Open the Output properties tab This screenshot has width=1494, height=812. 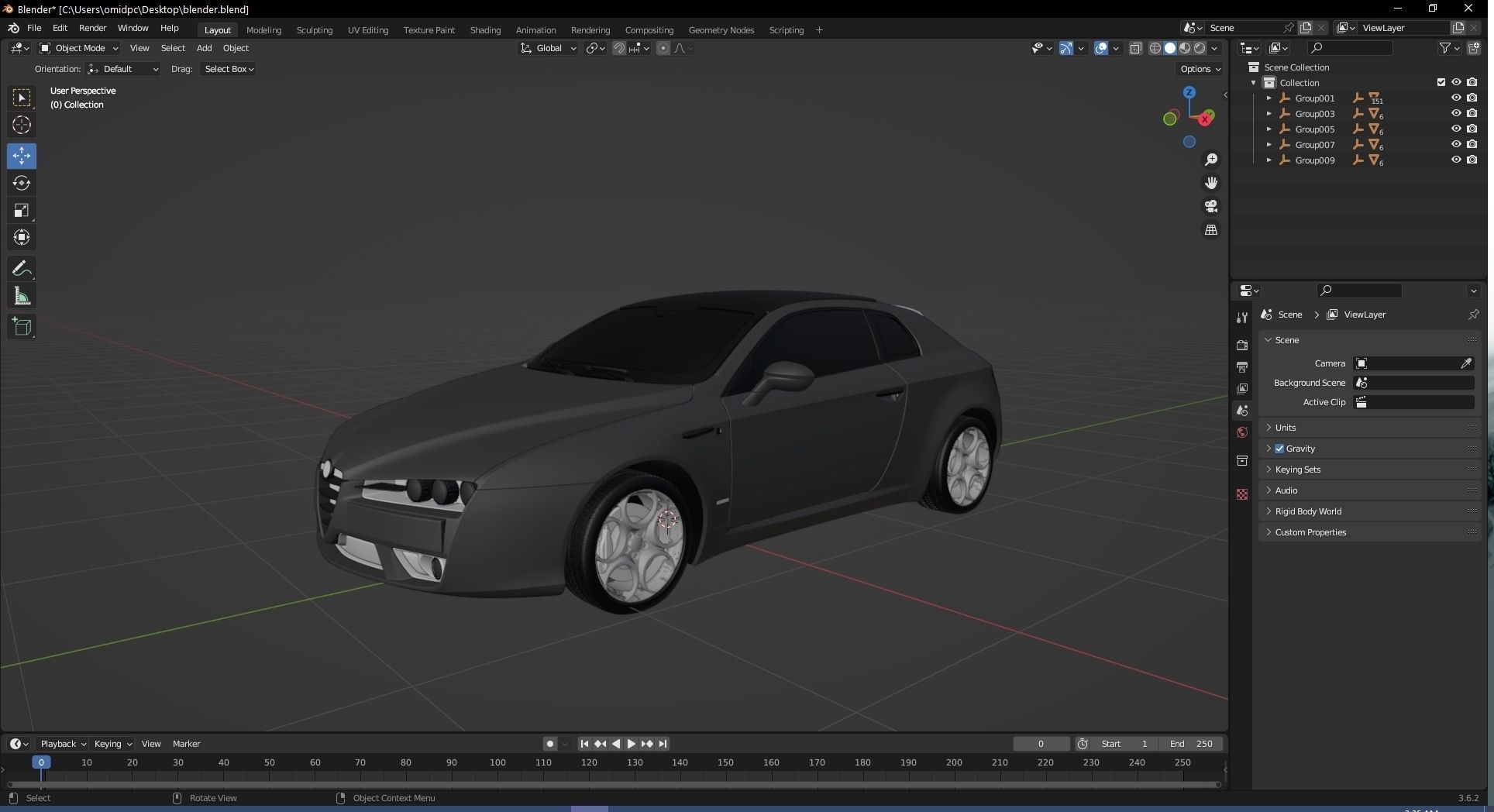pyautogui.click(x=1242, y=366)
